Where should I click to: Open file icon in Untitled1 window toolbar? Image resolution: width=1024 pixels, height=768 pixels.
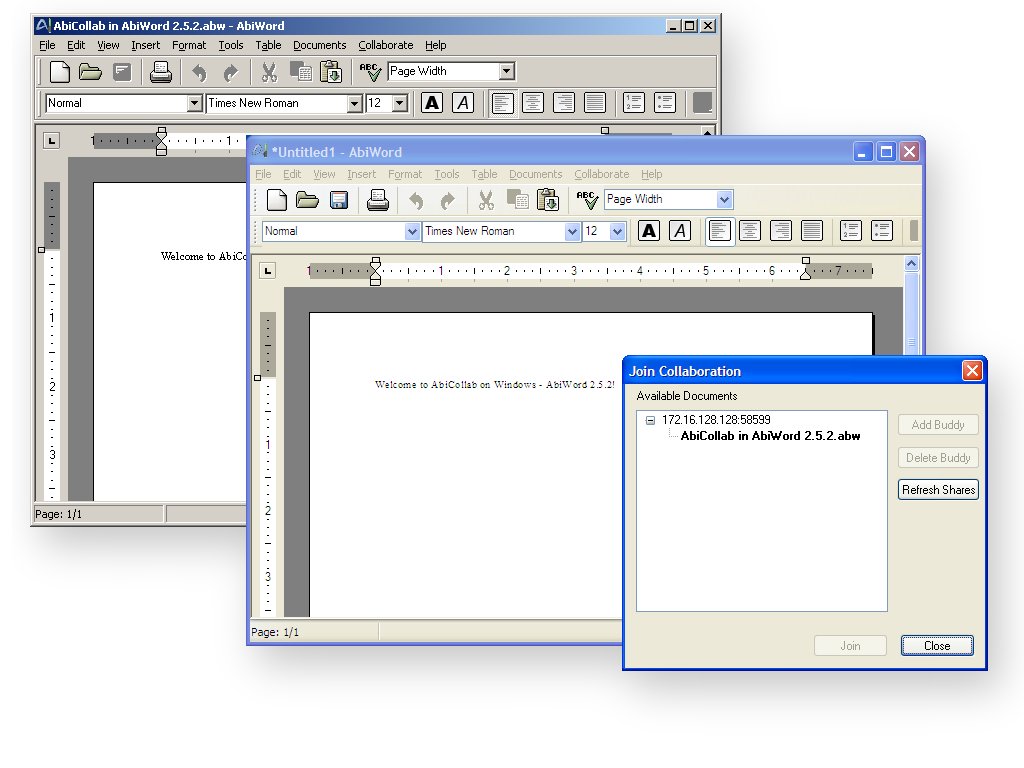point(307,200)
